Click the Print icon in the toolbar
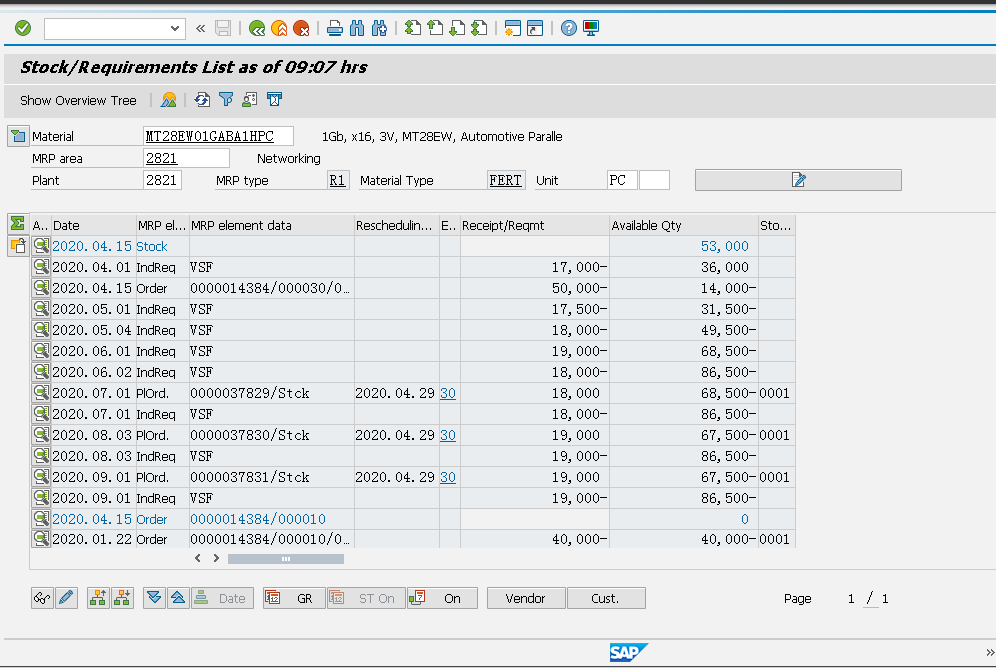This screenshot has width=996, height=669. [334, 28]
